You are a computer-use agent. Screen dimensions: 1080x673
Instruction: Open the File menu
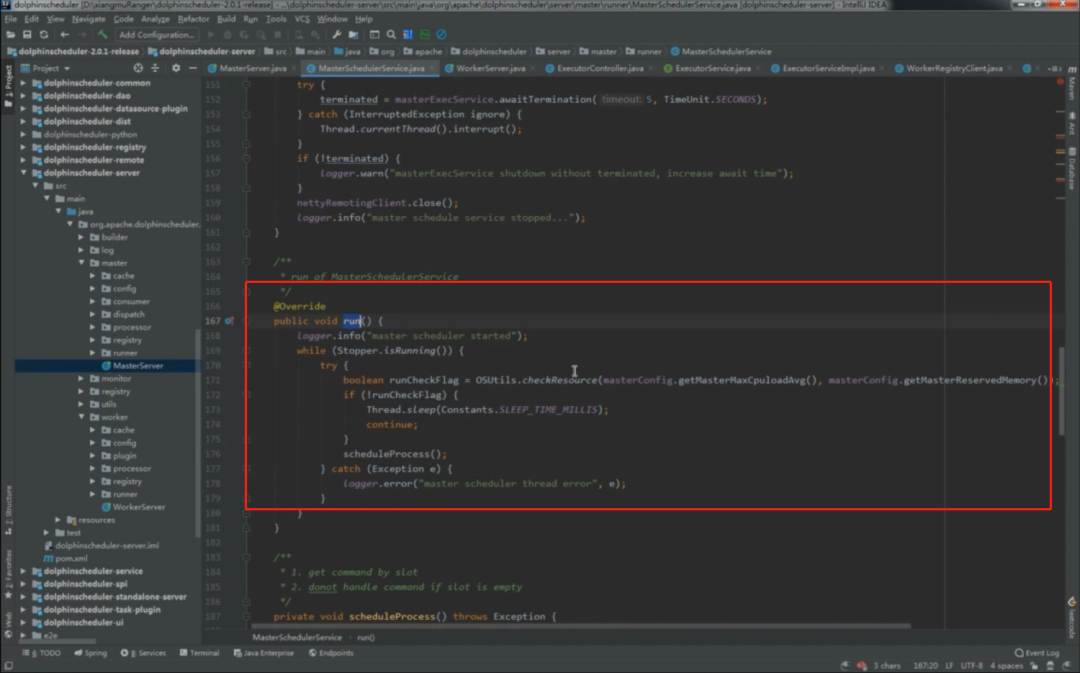click(x=10, y=19)
